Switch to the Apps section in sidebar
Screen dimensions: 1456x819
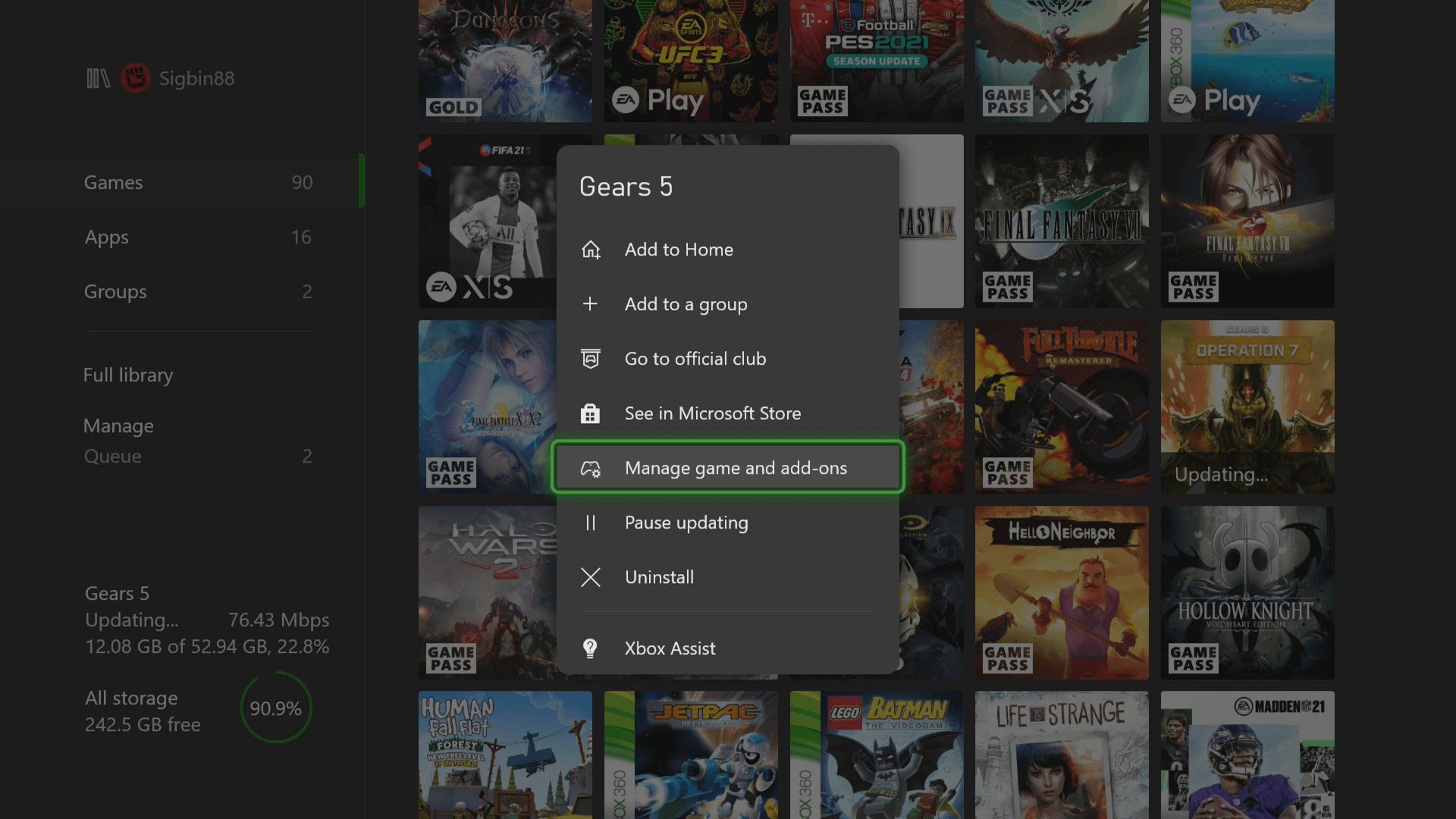[x=106, y=237]
